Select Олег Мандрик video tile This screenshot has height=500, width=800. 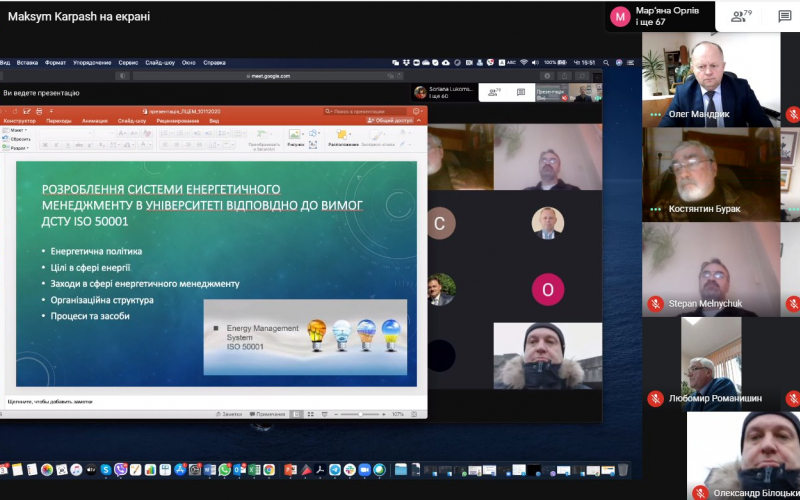pyautogui.click(x=711, y=80)
